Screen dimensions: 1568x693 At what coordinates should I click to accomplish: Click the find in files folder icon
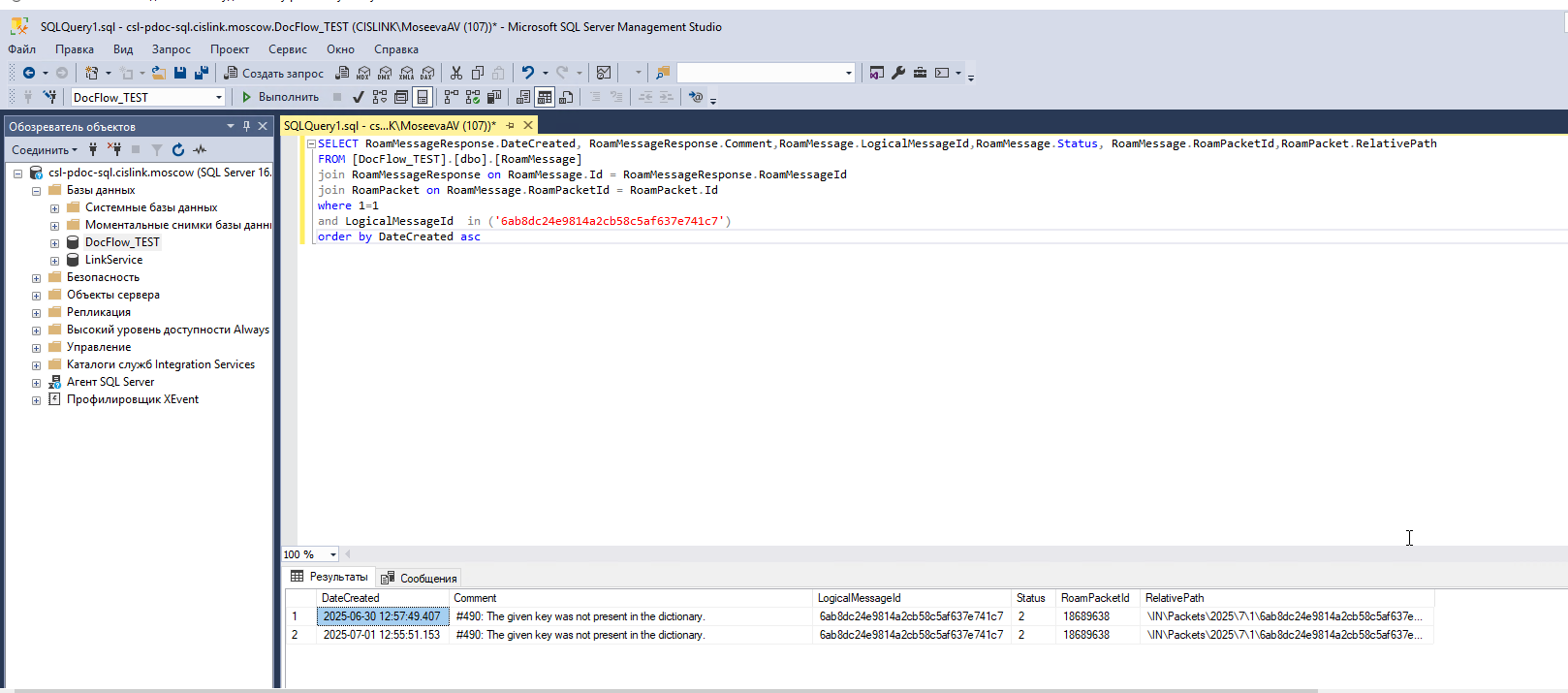point(663,73)
